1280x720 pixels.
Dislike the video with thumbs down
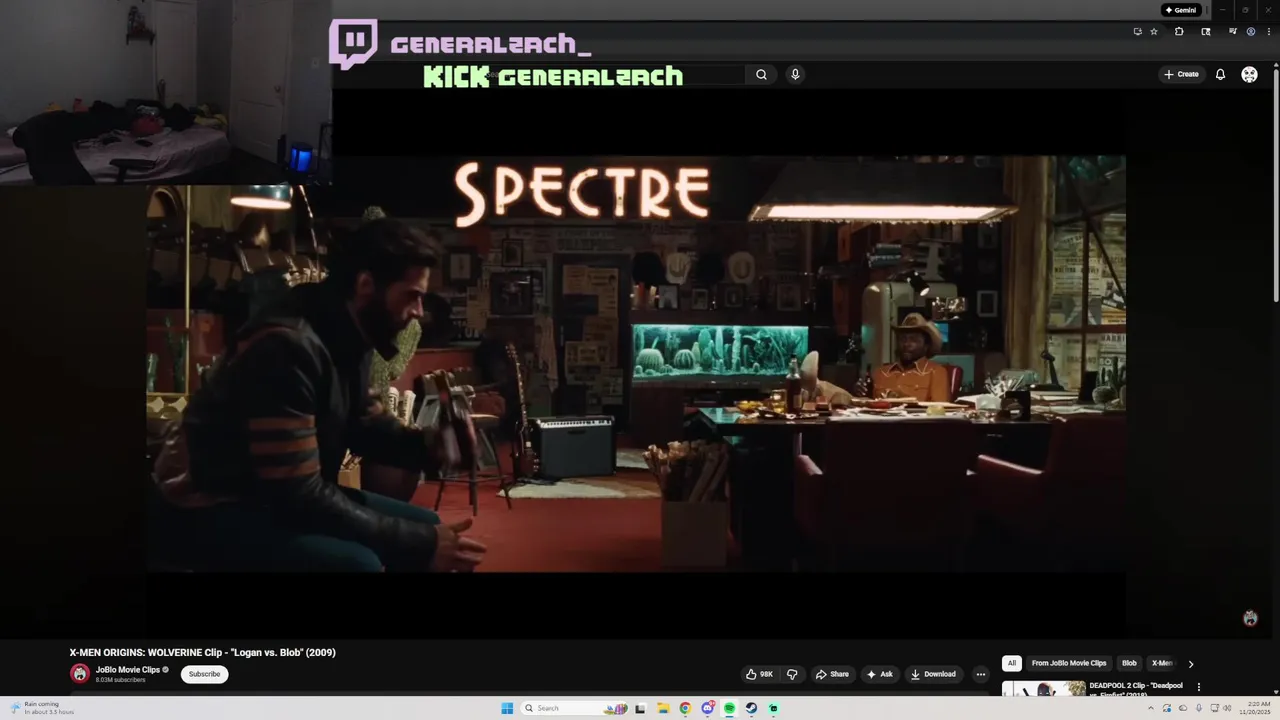(792, 674)
